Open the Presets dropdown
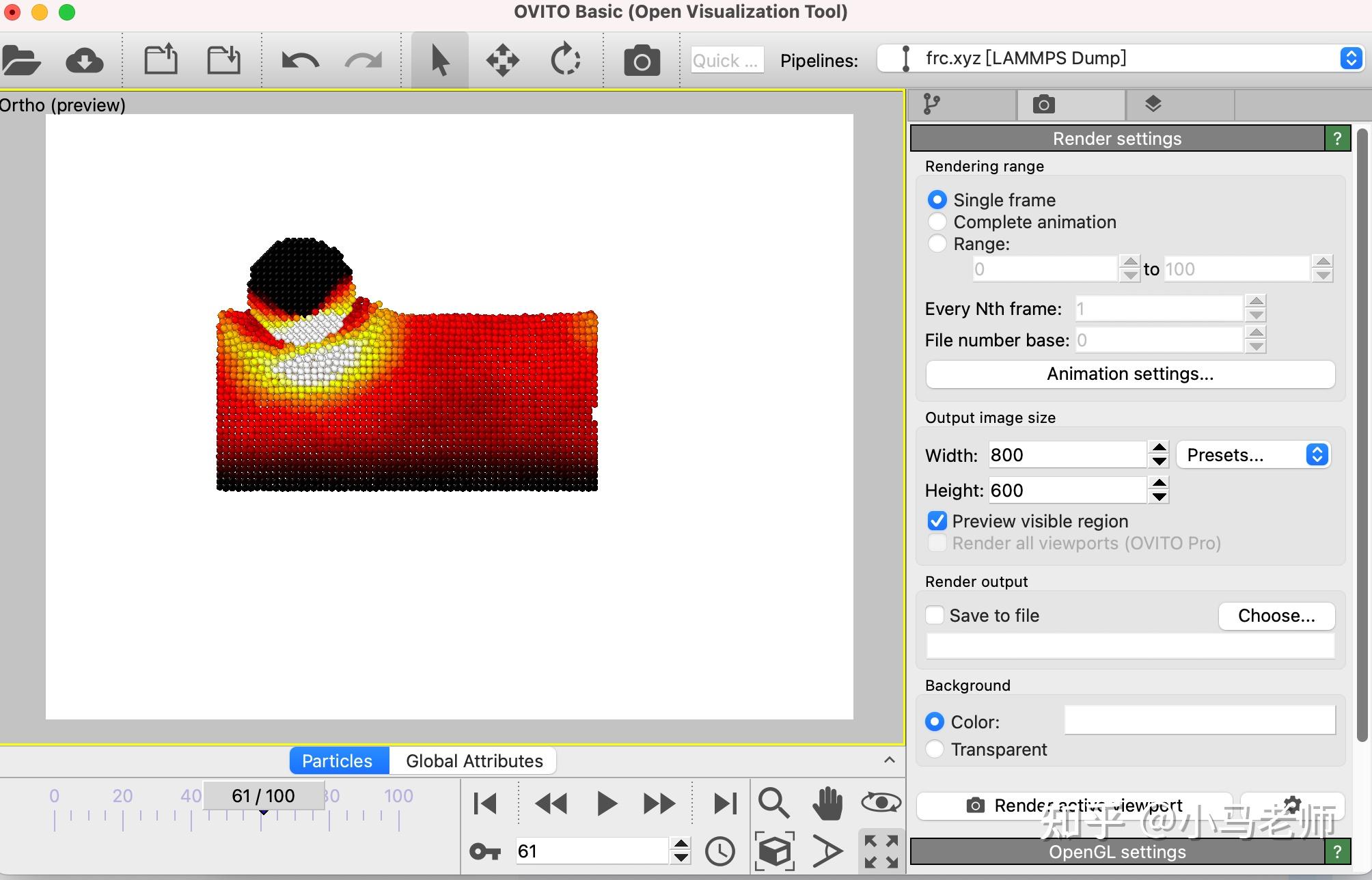Viewport: 1372px width, 880px height. [x=1253, y=455]
